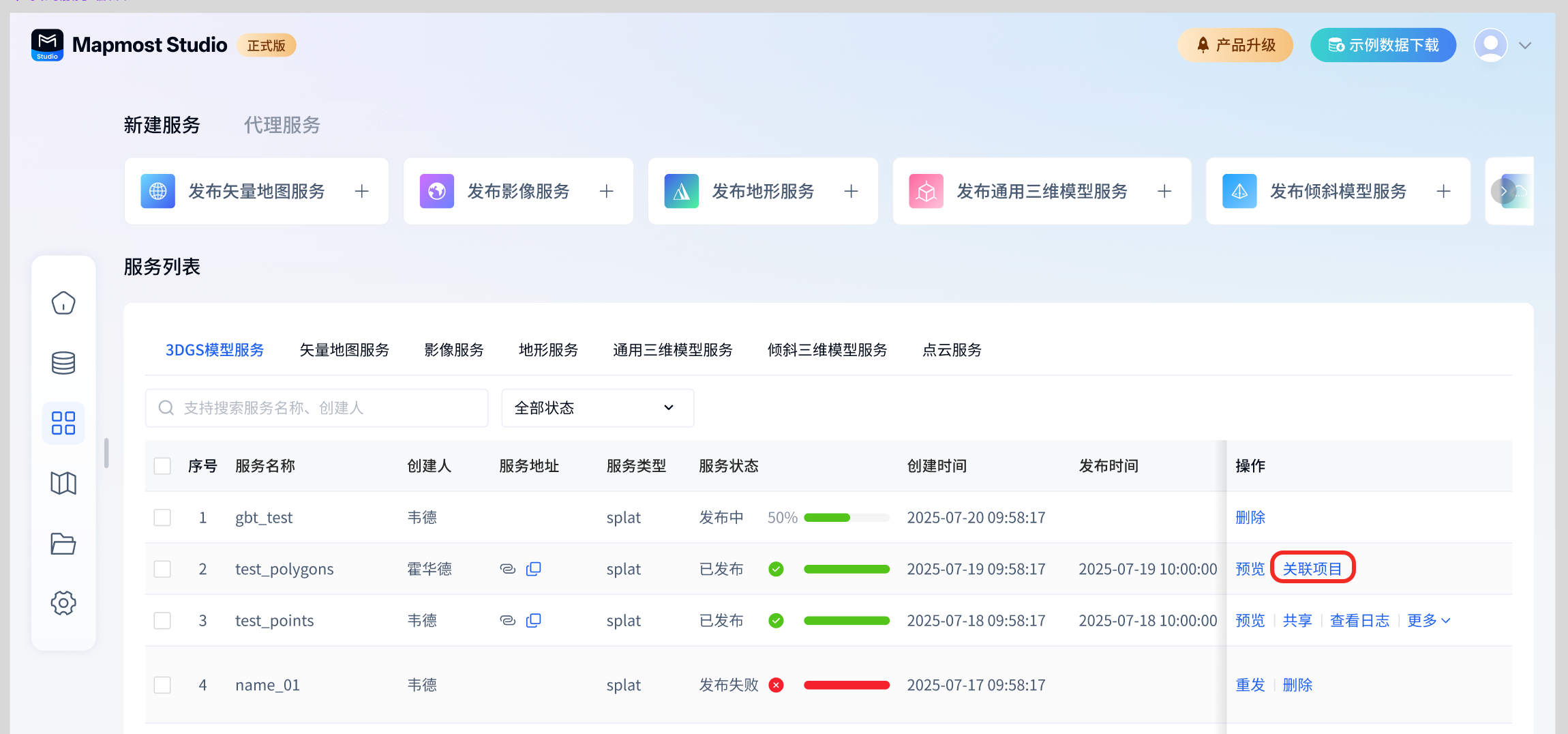Open the map icon in sidebar
The width and height of the screenshot is (1568, 734).
[63, 483]
